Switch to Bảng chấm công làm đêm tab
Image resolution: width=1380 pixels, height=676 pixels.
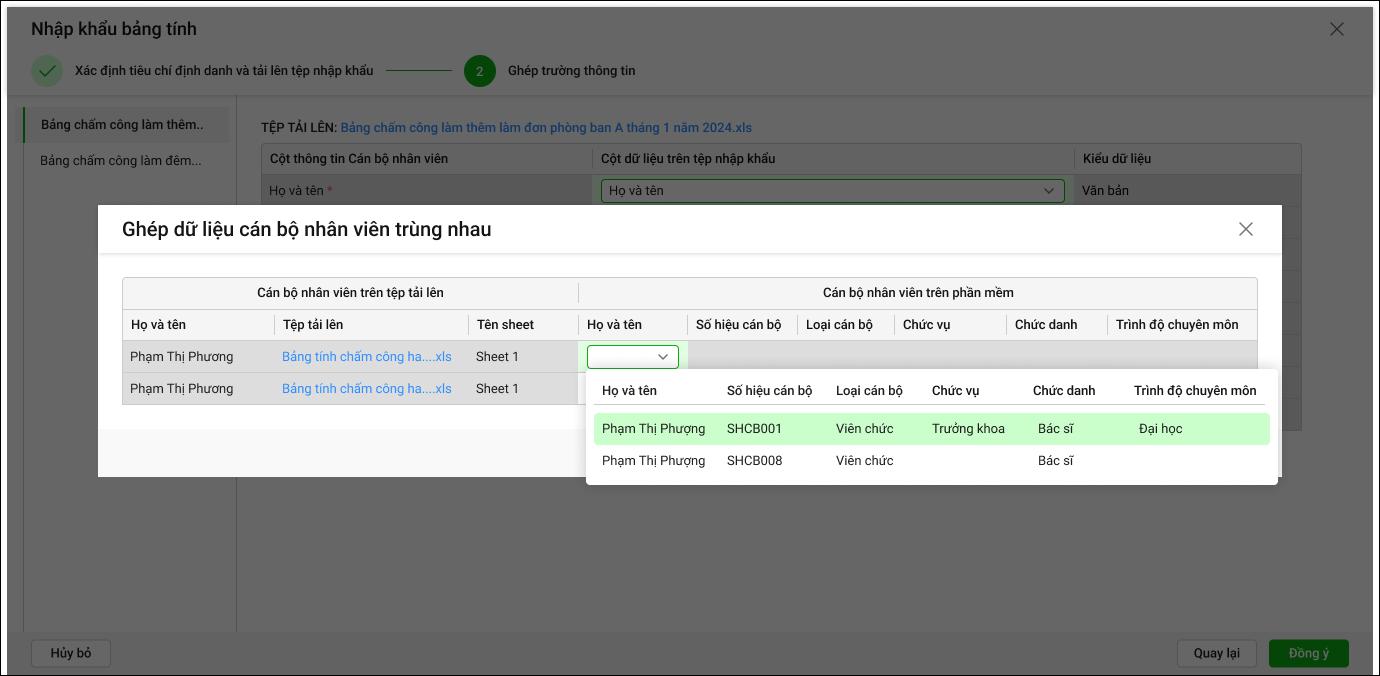pyautogui.click(x=121, y=160)
